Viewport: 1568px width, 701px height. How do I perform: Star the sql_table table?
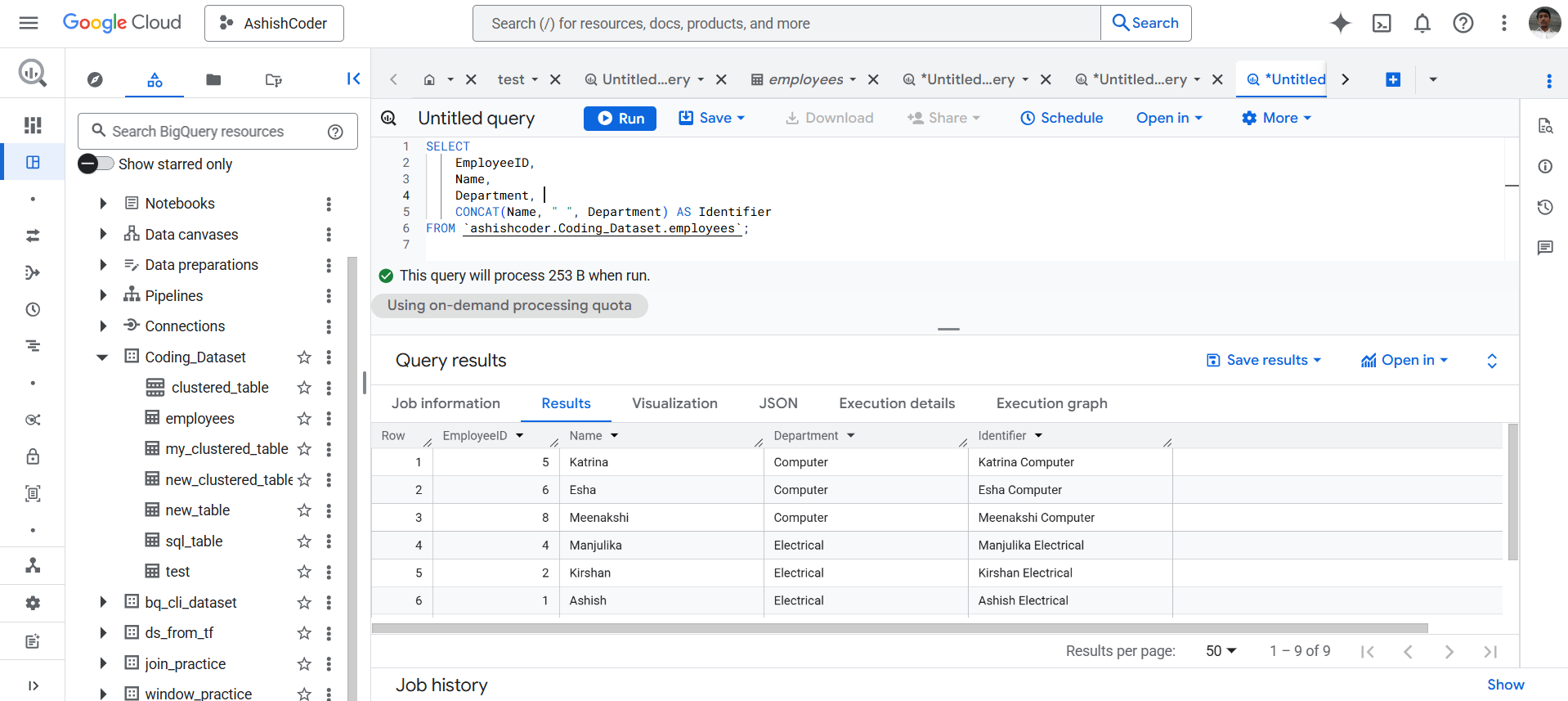(x=304, y=541)
